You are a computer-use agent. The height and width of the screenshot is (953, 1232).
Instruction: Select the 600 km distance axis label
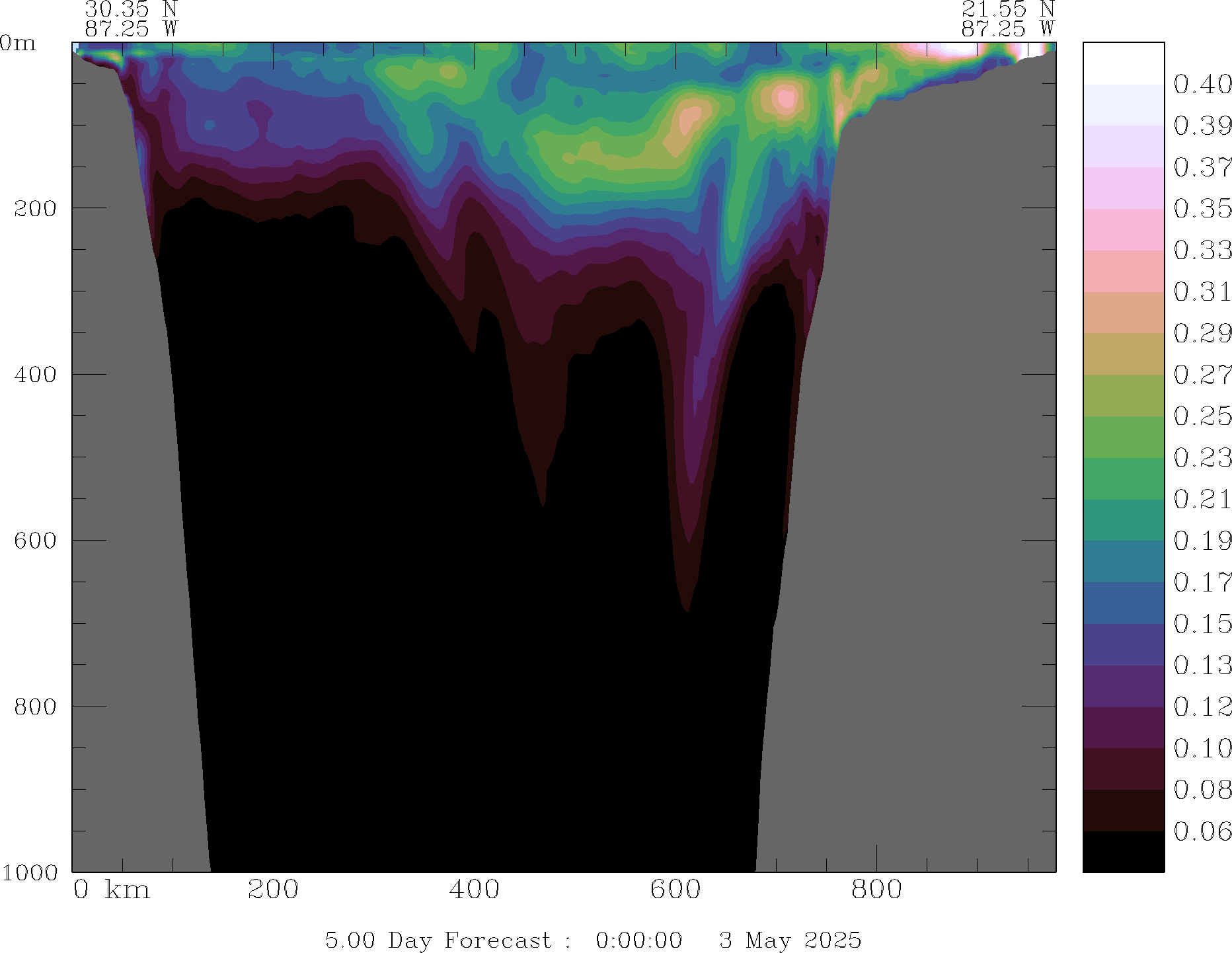pyautogui.click(x=675, y=890)
